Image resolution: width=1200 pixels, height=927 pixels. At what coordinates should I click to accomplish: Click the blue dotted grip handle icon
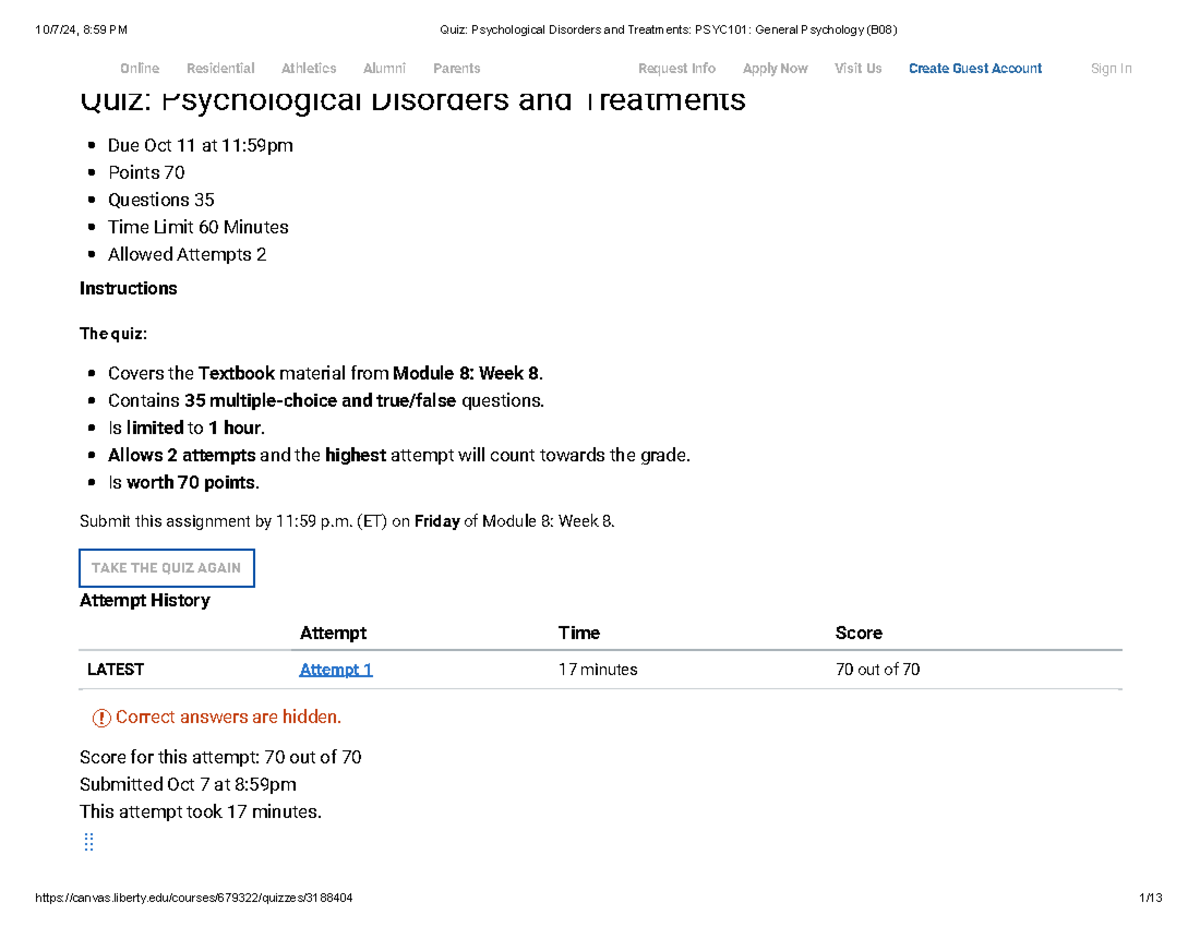click(88, 842)
